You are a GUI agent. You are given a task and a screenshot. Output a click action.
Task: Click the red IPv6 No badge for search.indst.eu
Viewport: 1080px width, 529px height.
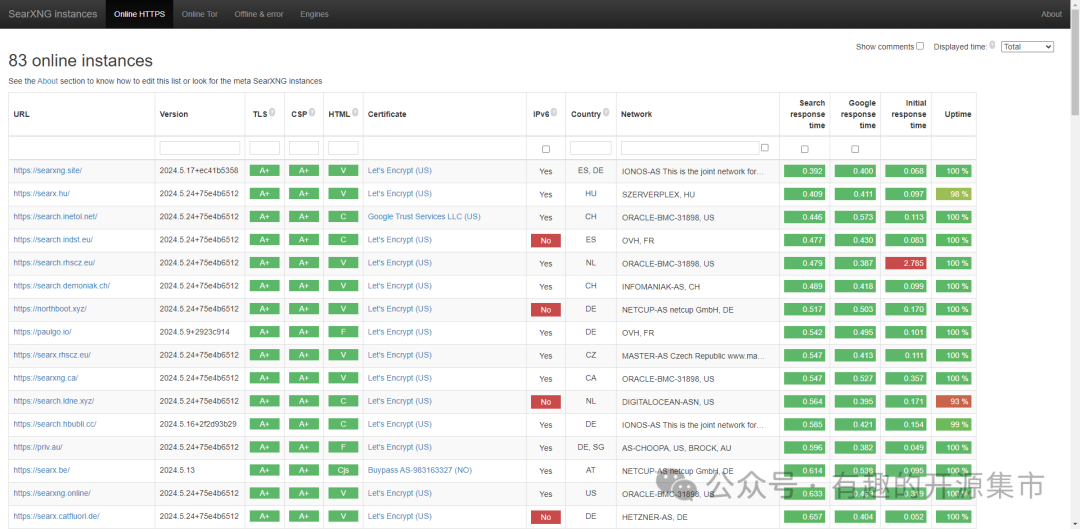pyautogui.click(x=546, y=240)
